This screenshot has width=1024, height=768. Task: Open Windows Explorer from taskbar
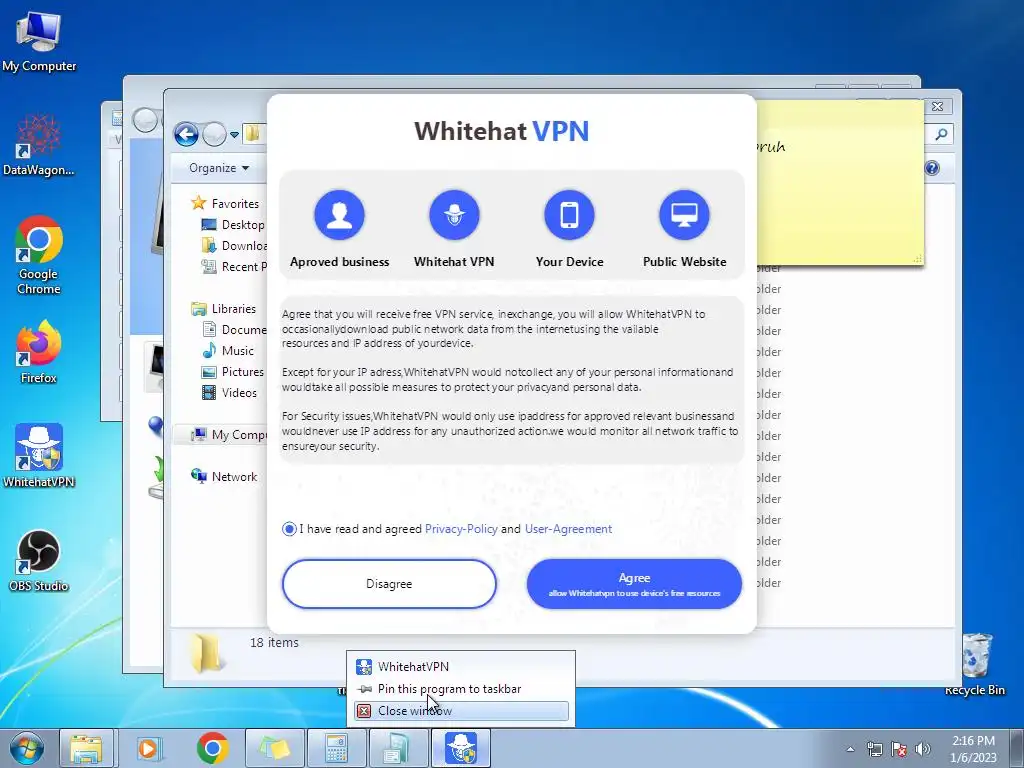(x=86, y=748)
